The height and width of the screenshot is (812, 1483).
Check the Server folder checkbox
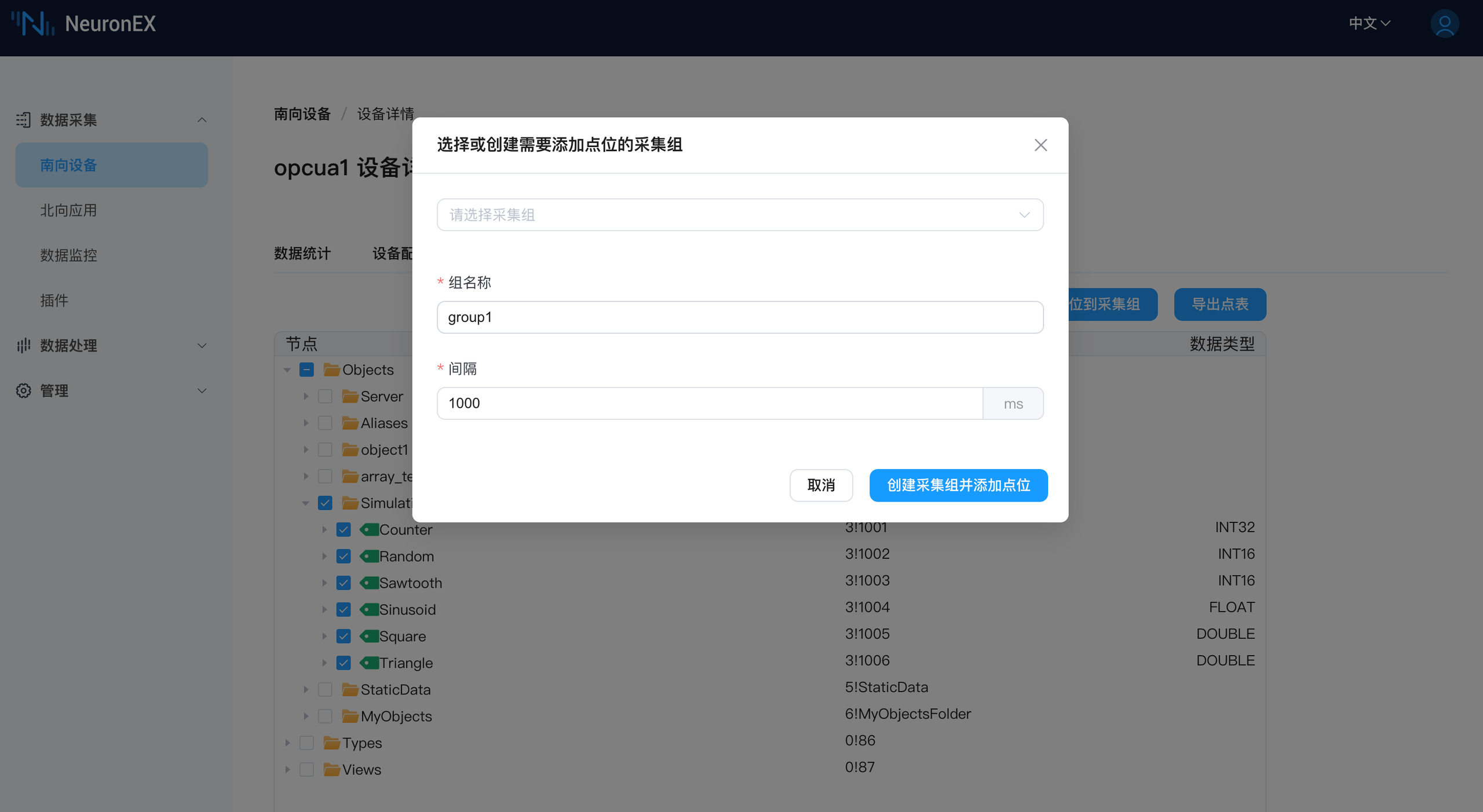point(324,396)
